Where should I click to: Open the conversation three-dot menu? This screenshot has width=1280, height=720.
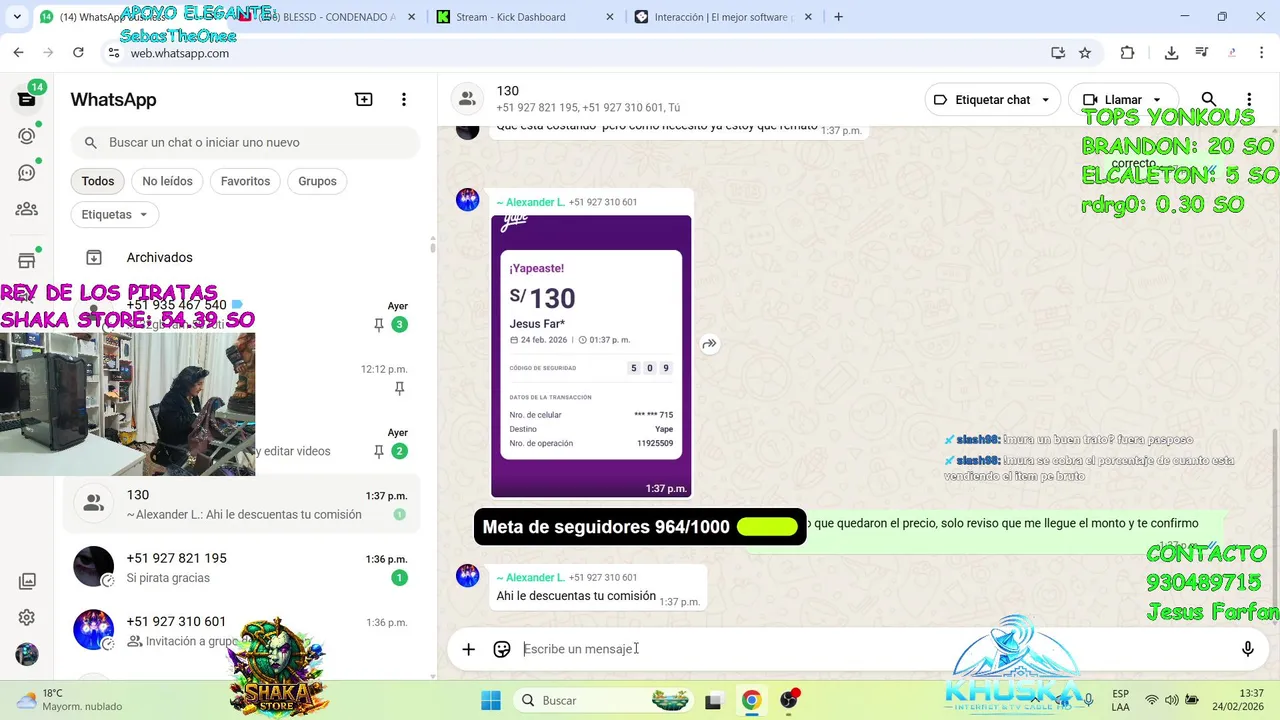click(1249, 99)
